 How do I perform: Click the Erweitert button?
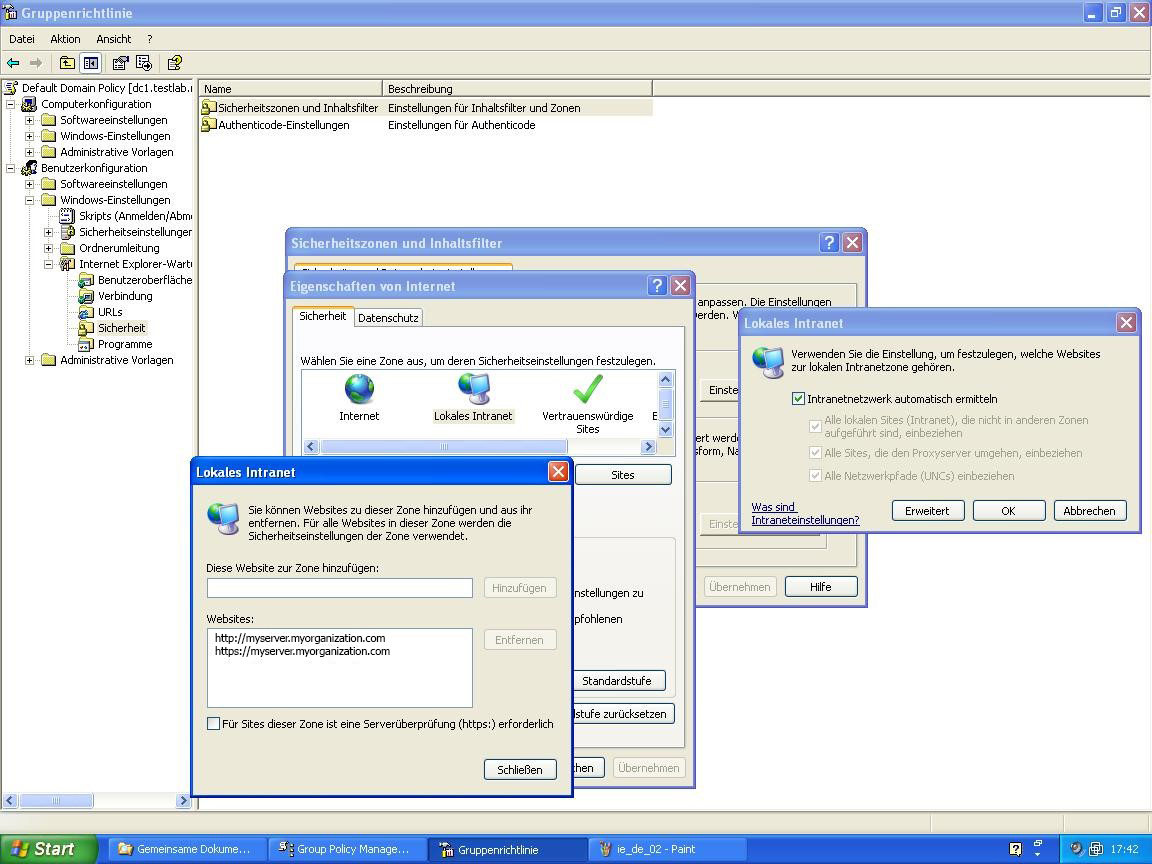coord(927,511)
